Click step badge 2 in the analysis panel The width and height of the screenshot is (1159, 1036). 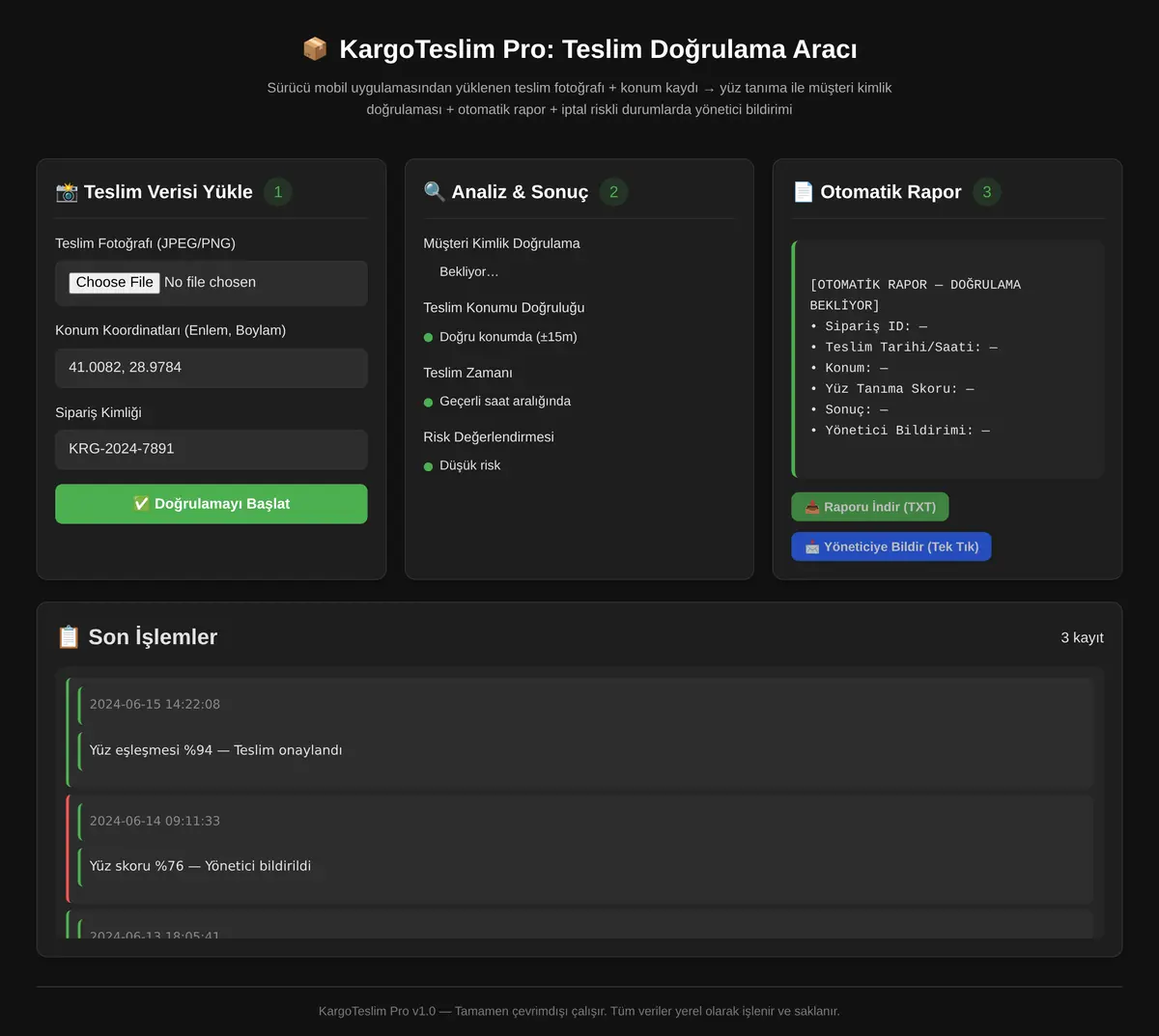[x=613, y=192]
